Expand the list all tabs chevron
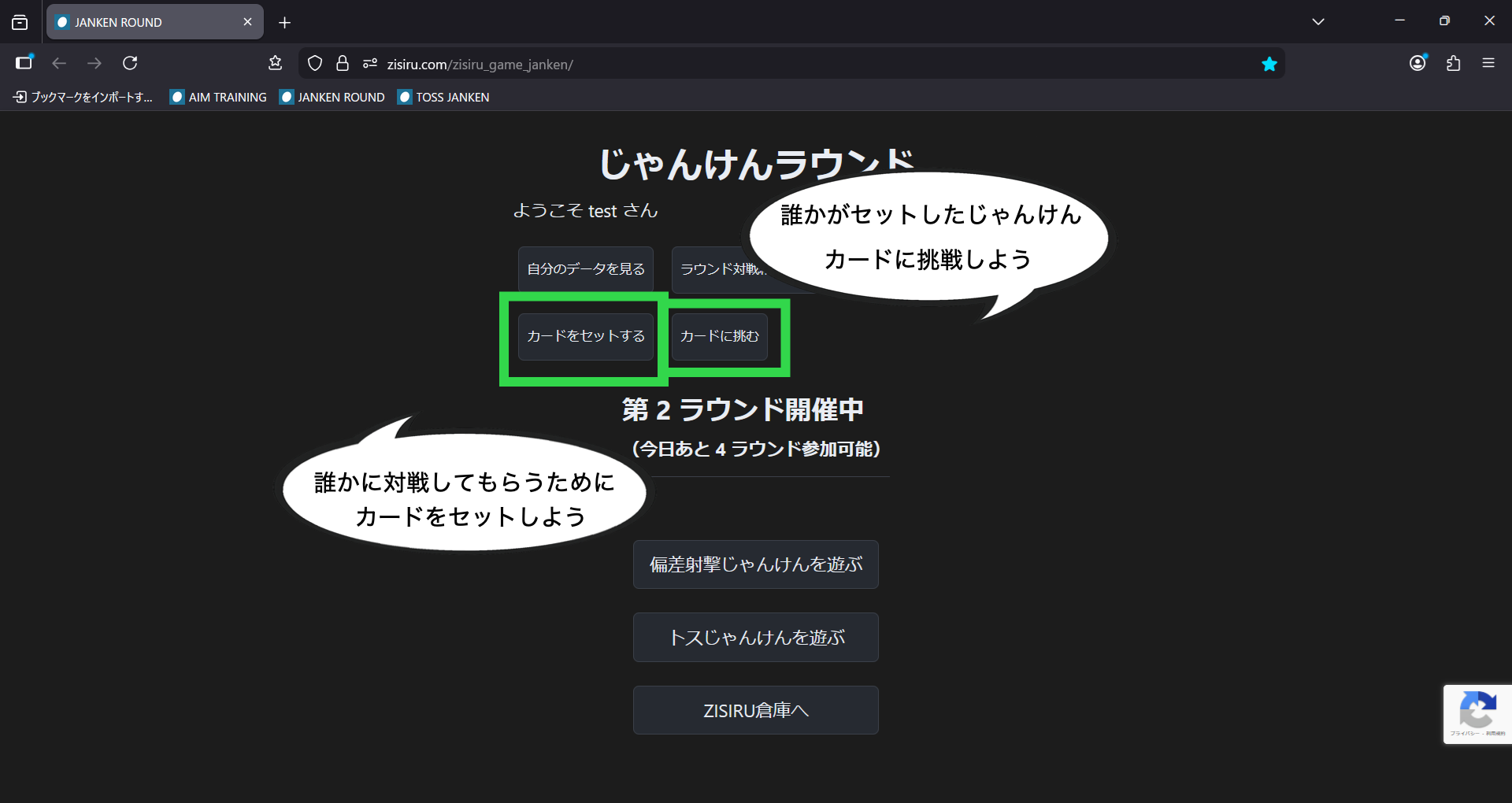Image resolution: width=1512 pixels, height=803 pixels. click(1318, 22)
